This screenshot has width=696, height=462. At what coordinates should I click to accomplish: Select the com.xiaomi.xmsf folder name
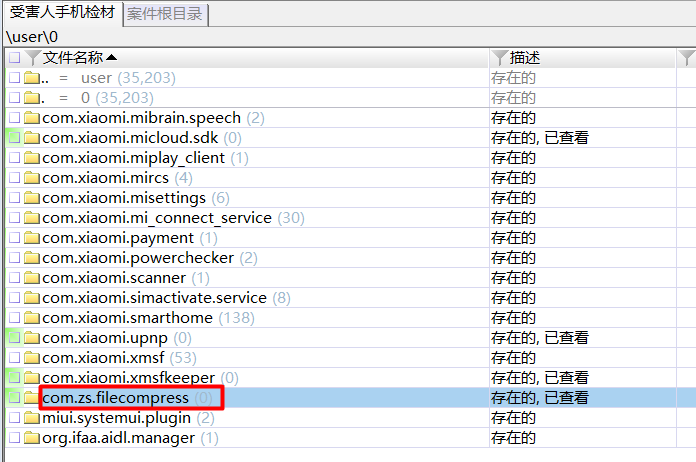tap(103, 358)
